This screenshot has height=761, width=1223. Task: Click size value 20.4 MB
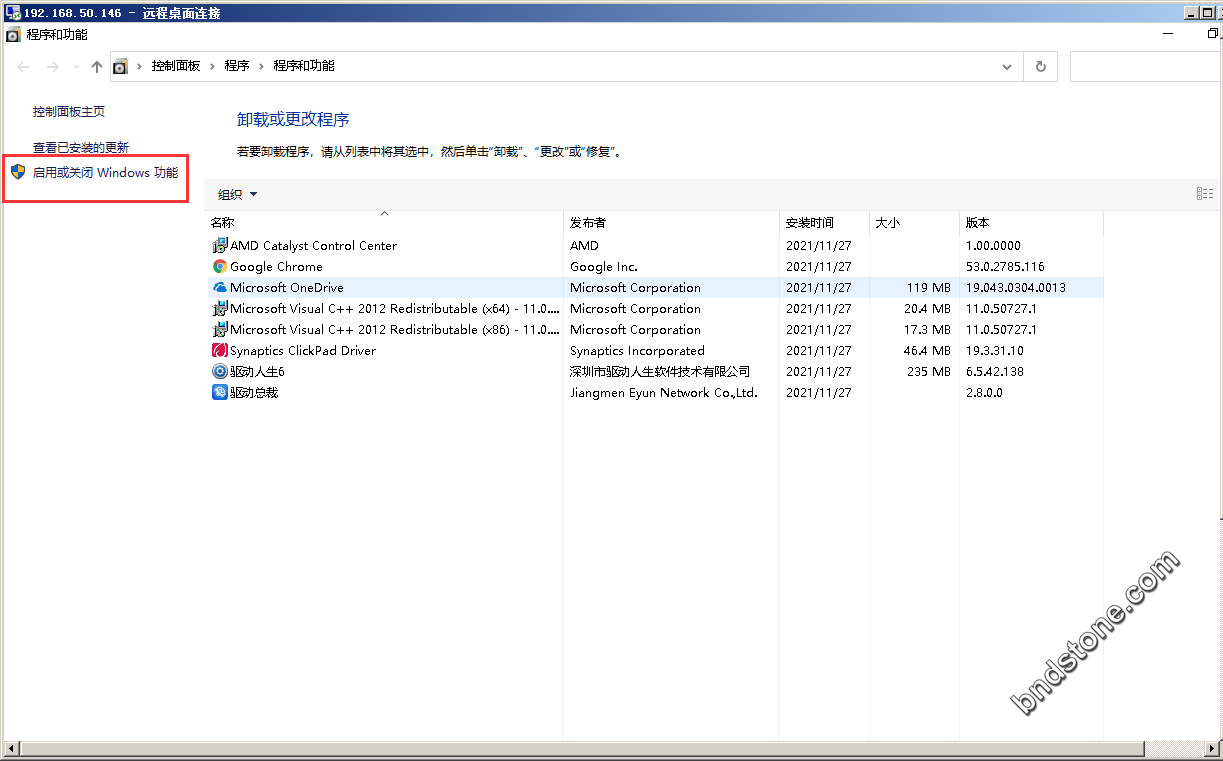tap(927, 308)
